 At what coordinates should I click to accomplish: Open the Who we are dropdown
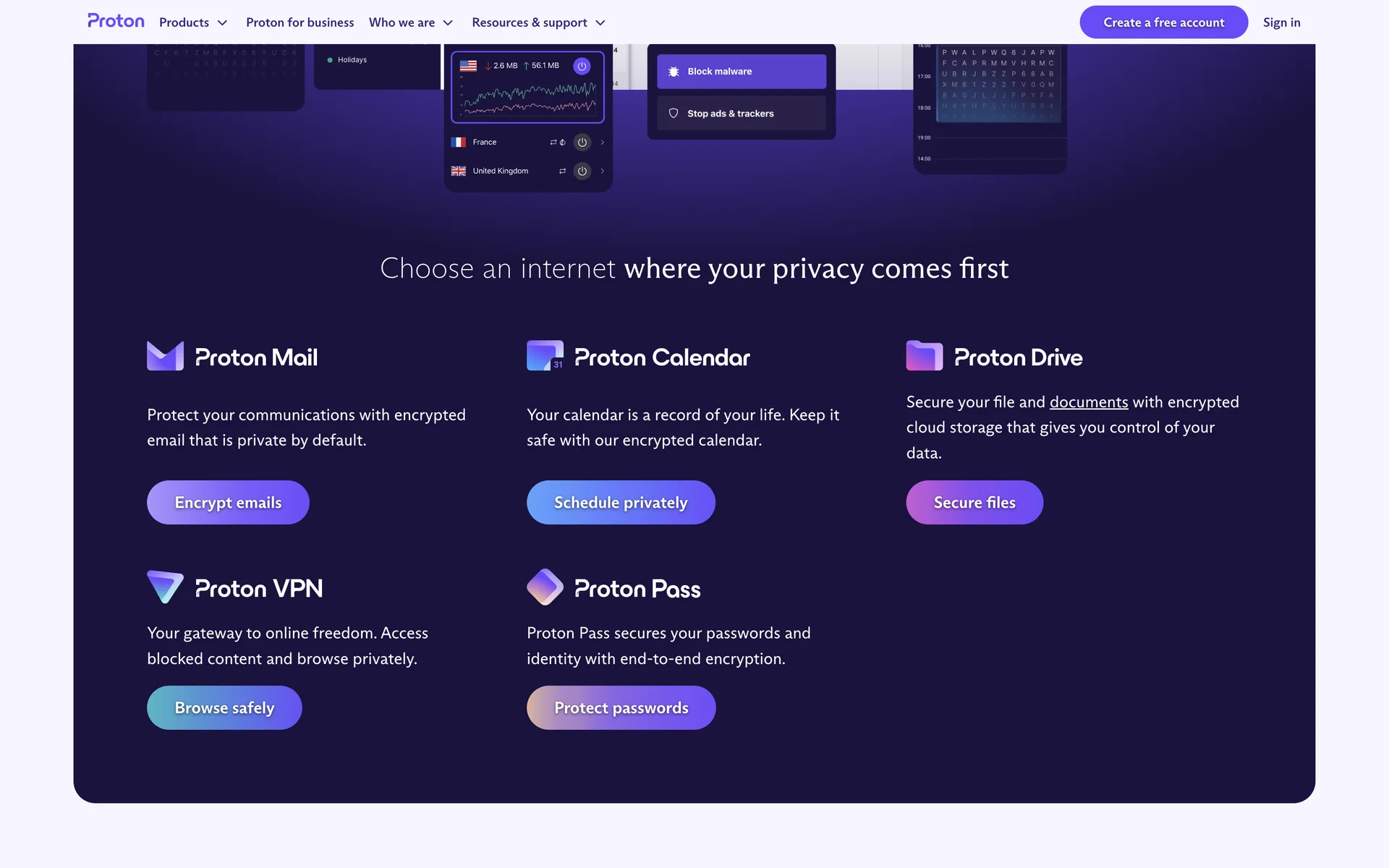[x=410, y=22]
